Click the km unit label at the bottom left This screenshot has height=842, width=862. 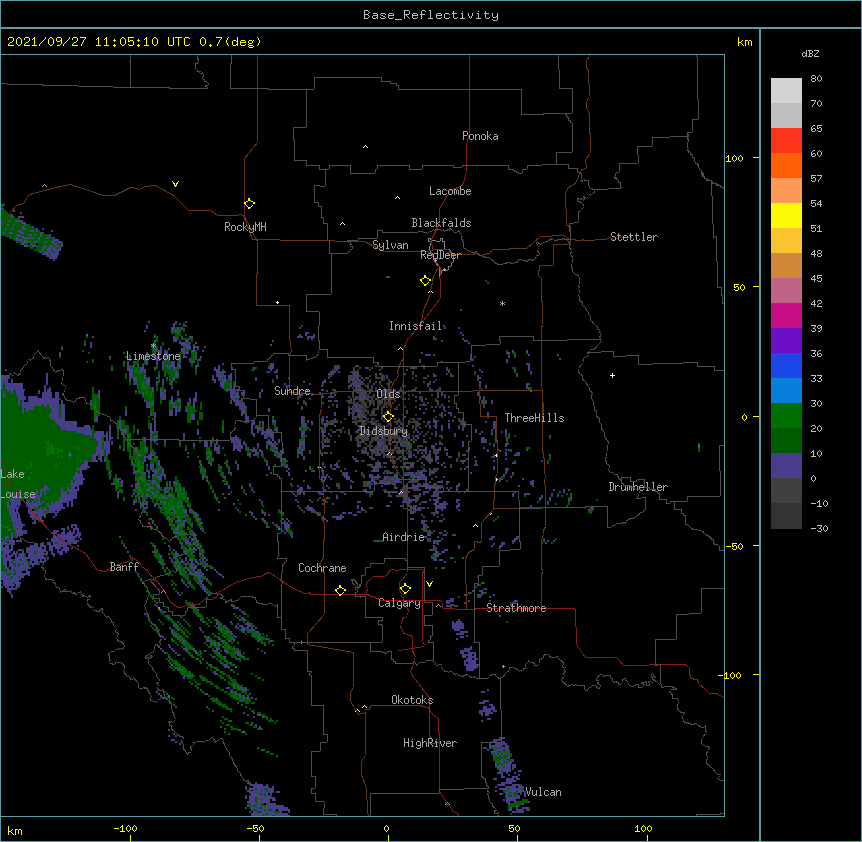coord(15,831)
